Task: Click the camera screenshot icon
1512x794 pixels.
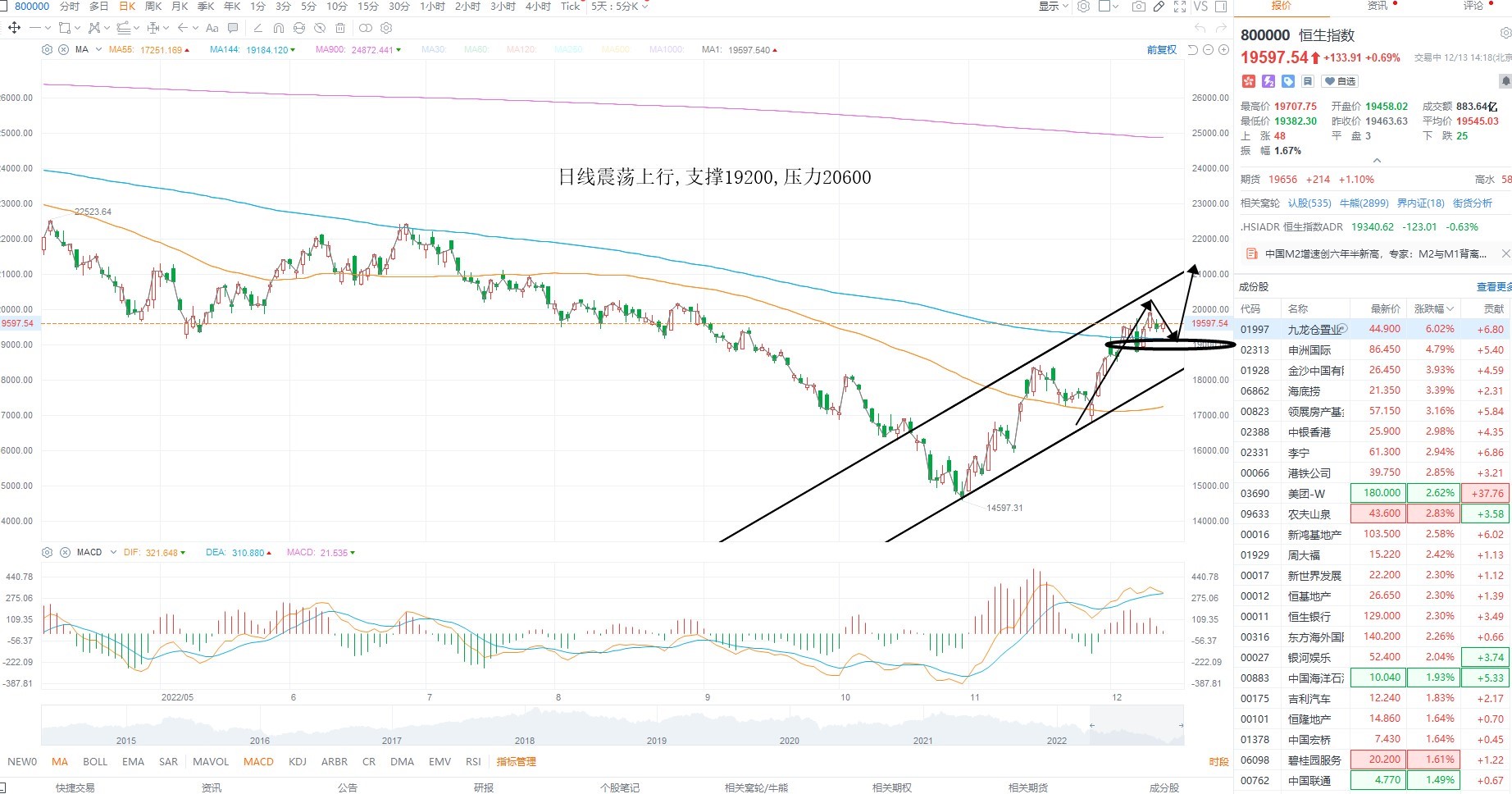Action: click(x=1138, y=7)
